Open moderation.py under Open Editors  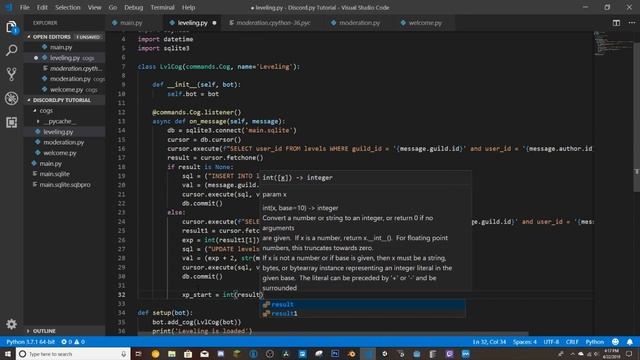click(64, 79)
